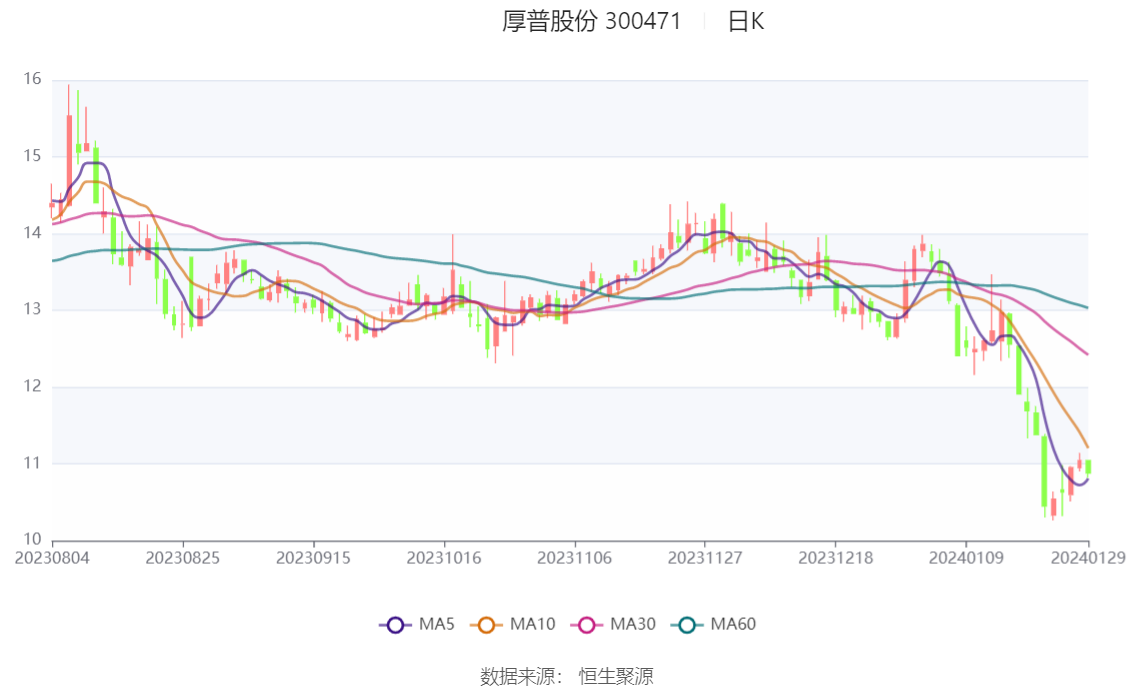1134x689 pixels.
Task: Click x-axis date label 20230915
Action: (313, 558)
